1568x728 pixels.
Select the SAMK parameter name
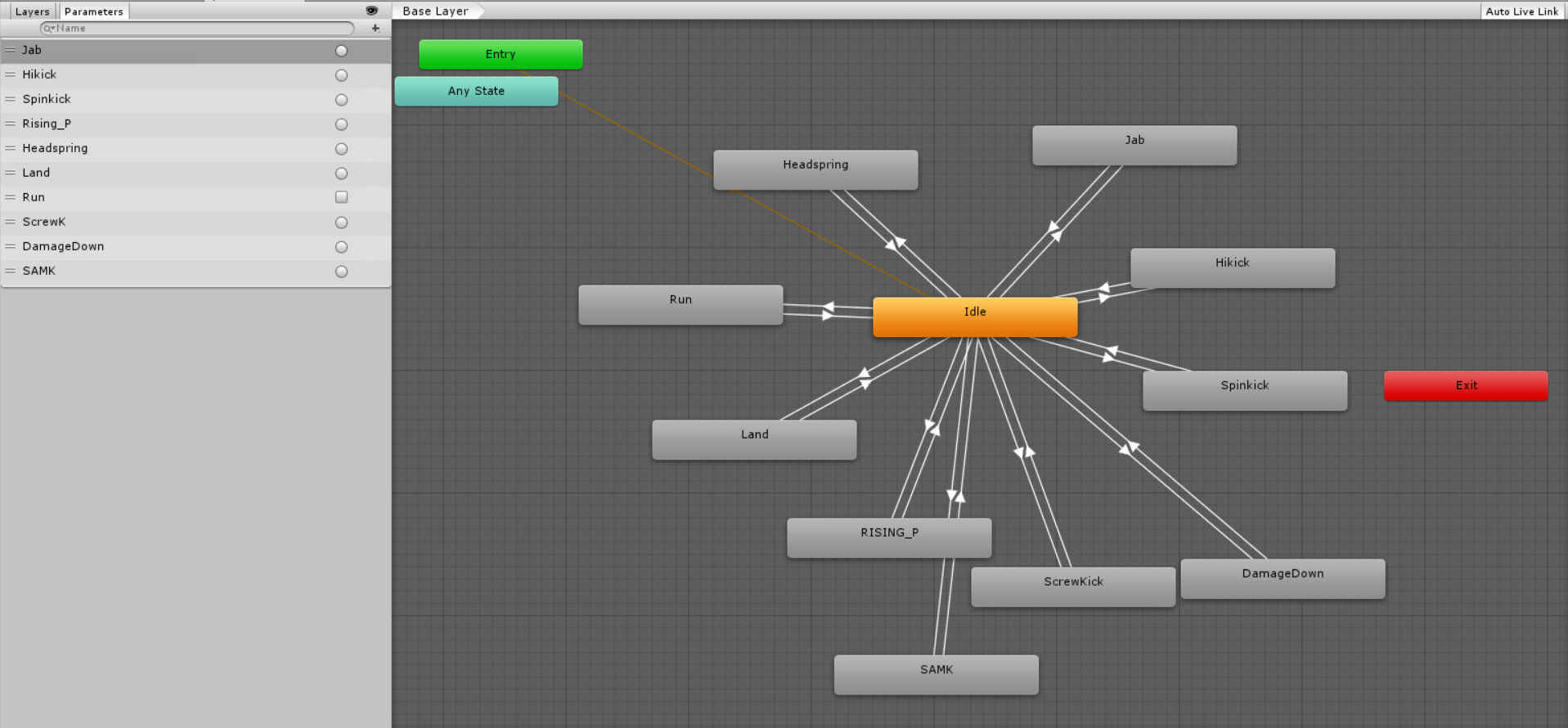(39, 271)
